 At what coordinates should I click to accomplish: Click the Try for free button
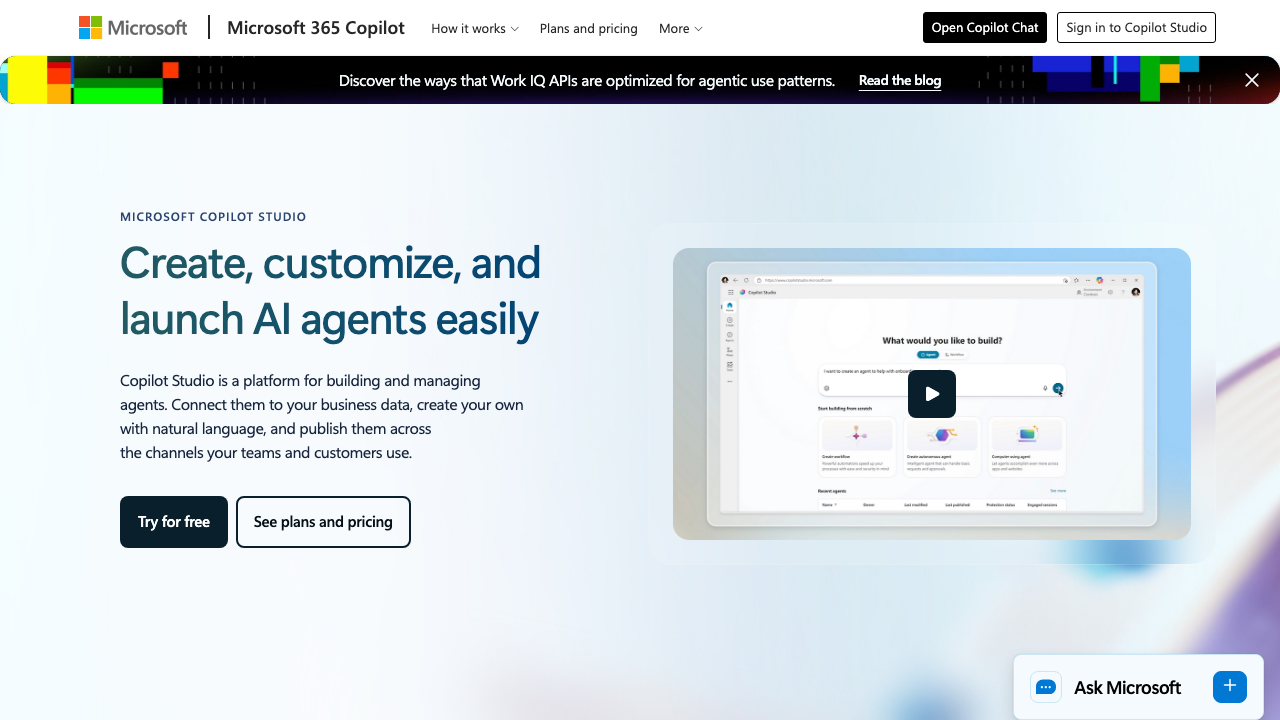(174, 522)
